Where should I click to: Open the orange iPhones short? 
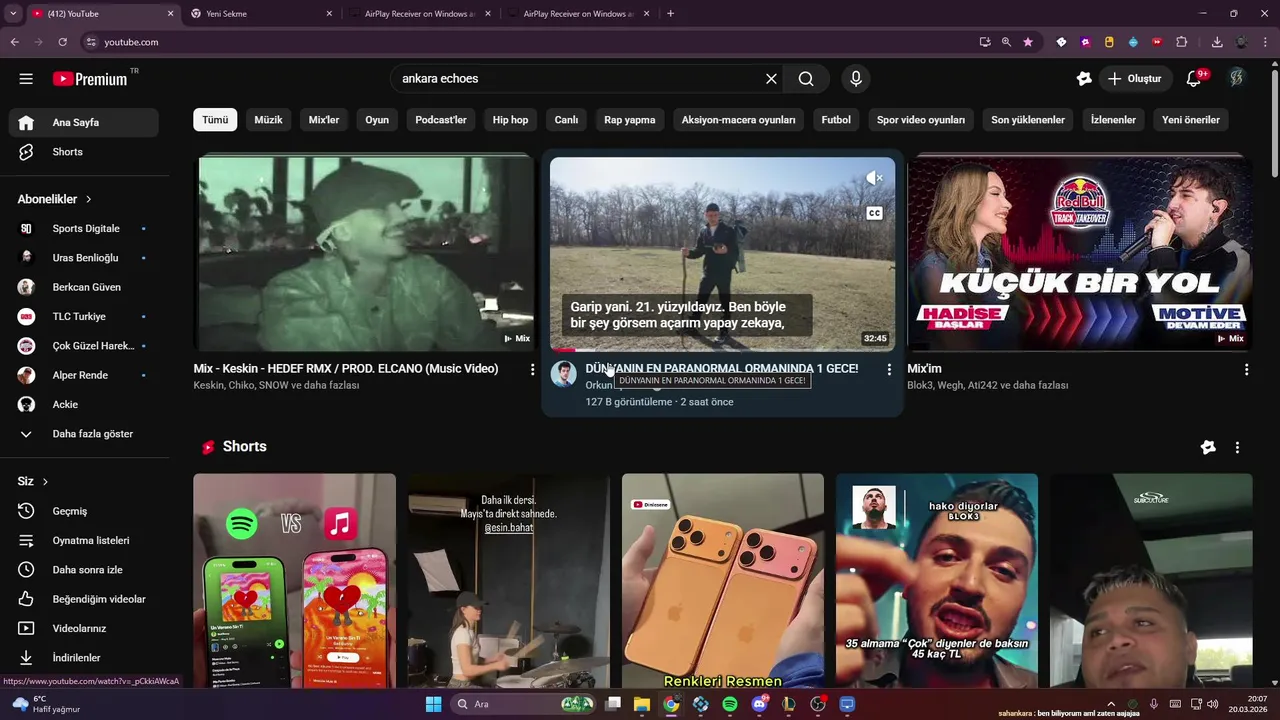pyautogui.click(x=723, y=581)
